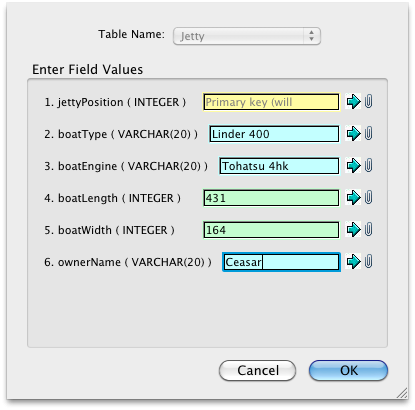Click the arrow icon next to ownerName field
The image size is (415, 410).
coord(353,261)
